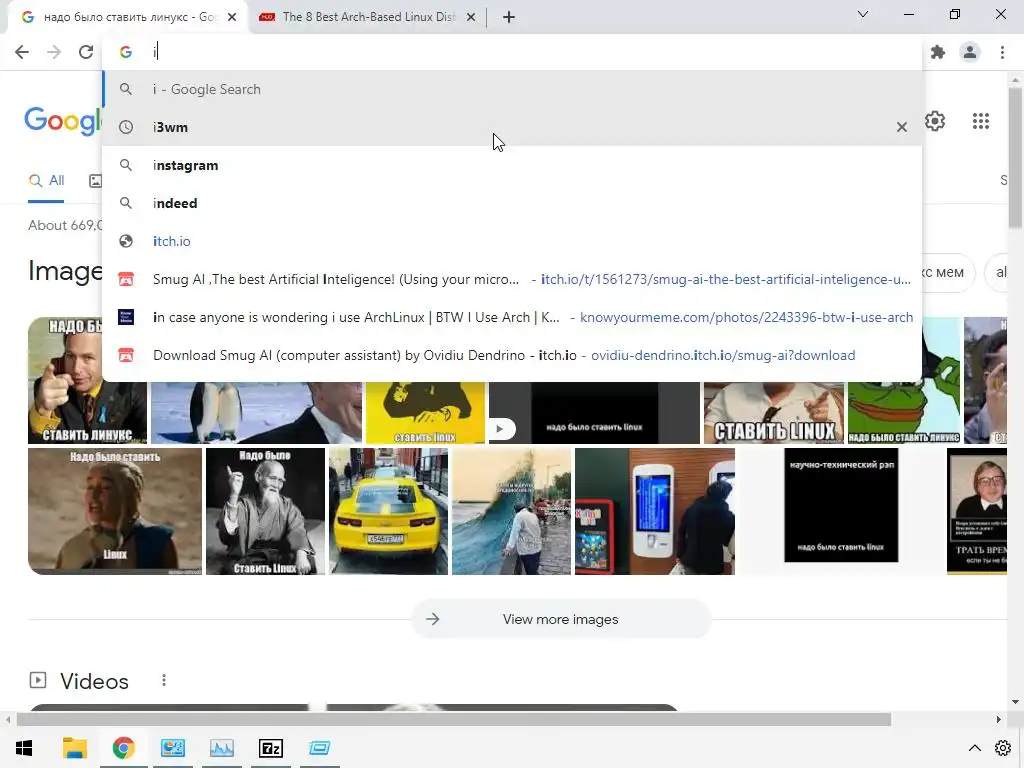Open the blonde woman Linux meme image
This screenshot has height=768, width=1024.
click(x=115, y=511)
